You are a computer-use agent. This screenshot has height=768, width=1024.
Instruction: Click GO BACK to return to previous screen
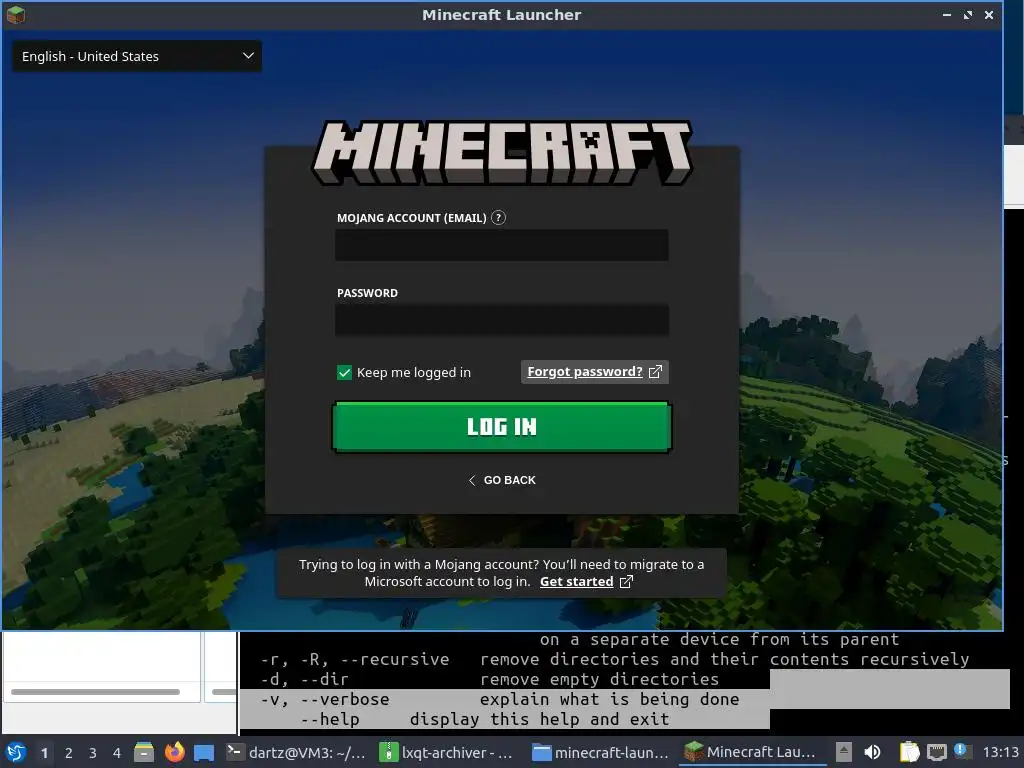pos(502,480)
